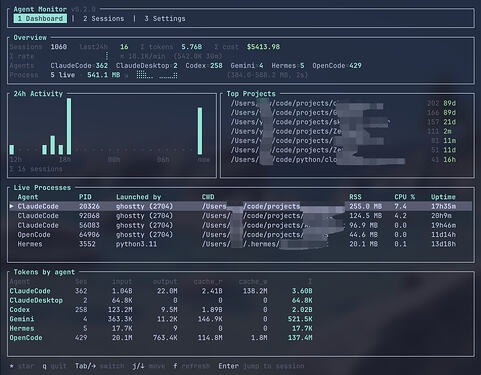Click the j/↓ move hint
This screenshot has width=481, height=375.
pos(149,366)
